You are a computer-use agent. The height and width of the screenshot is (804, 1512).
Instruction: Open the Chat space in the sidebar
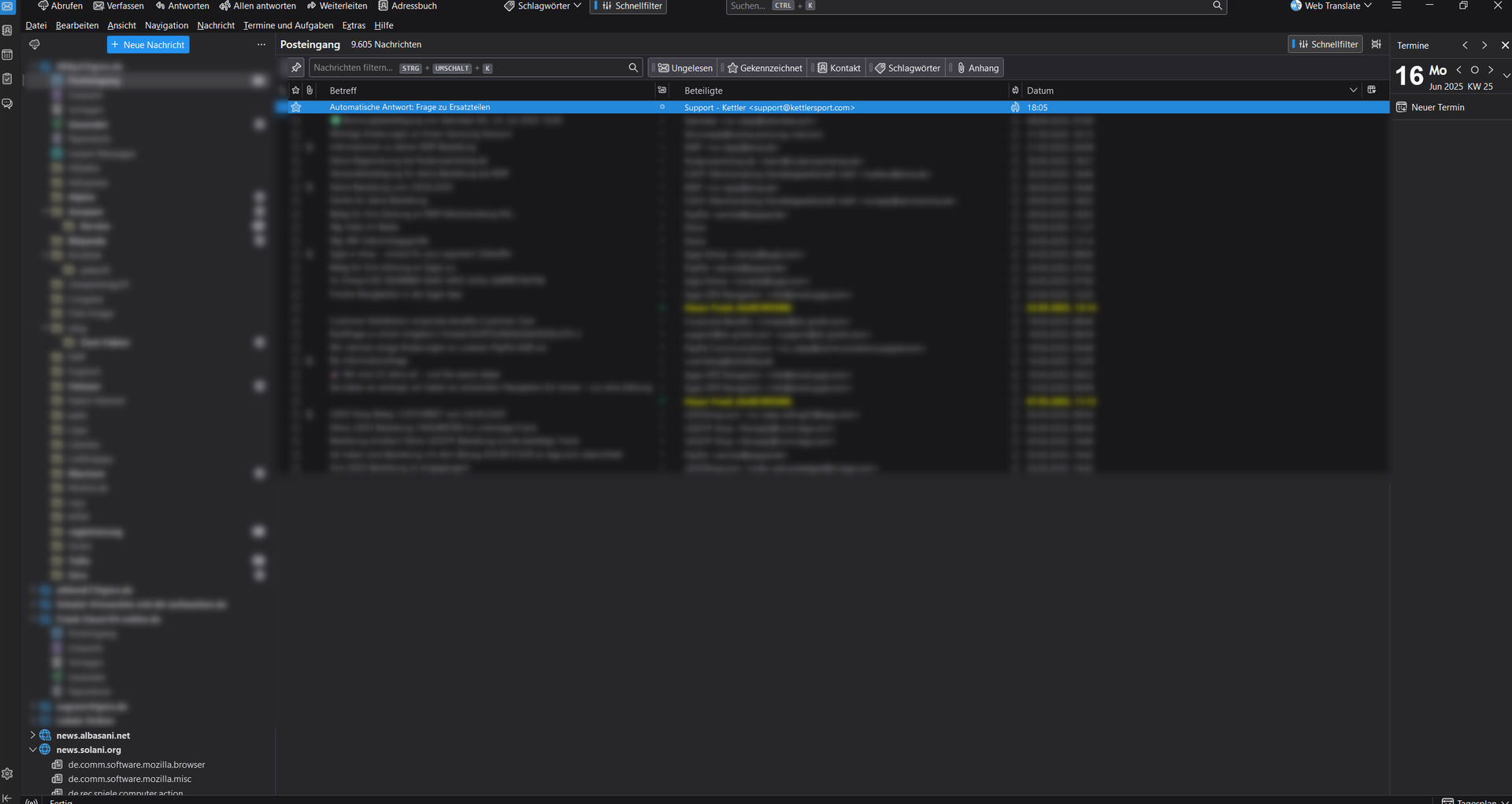(x=7, y=103)
